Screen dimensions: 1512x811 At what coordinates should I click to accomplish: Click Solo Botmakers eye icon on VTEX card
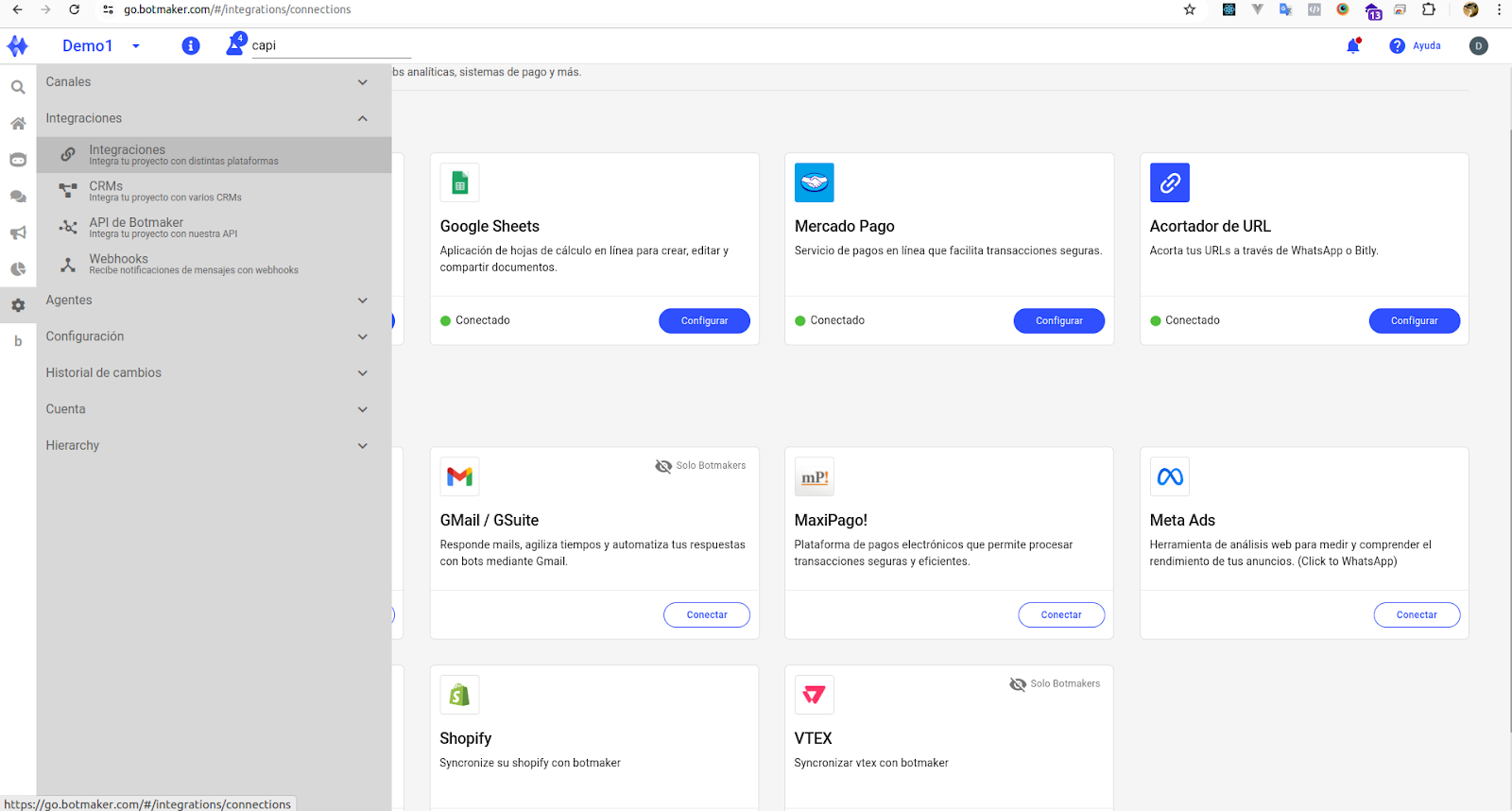(1018, 684)
